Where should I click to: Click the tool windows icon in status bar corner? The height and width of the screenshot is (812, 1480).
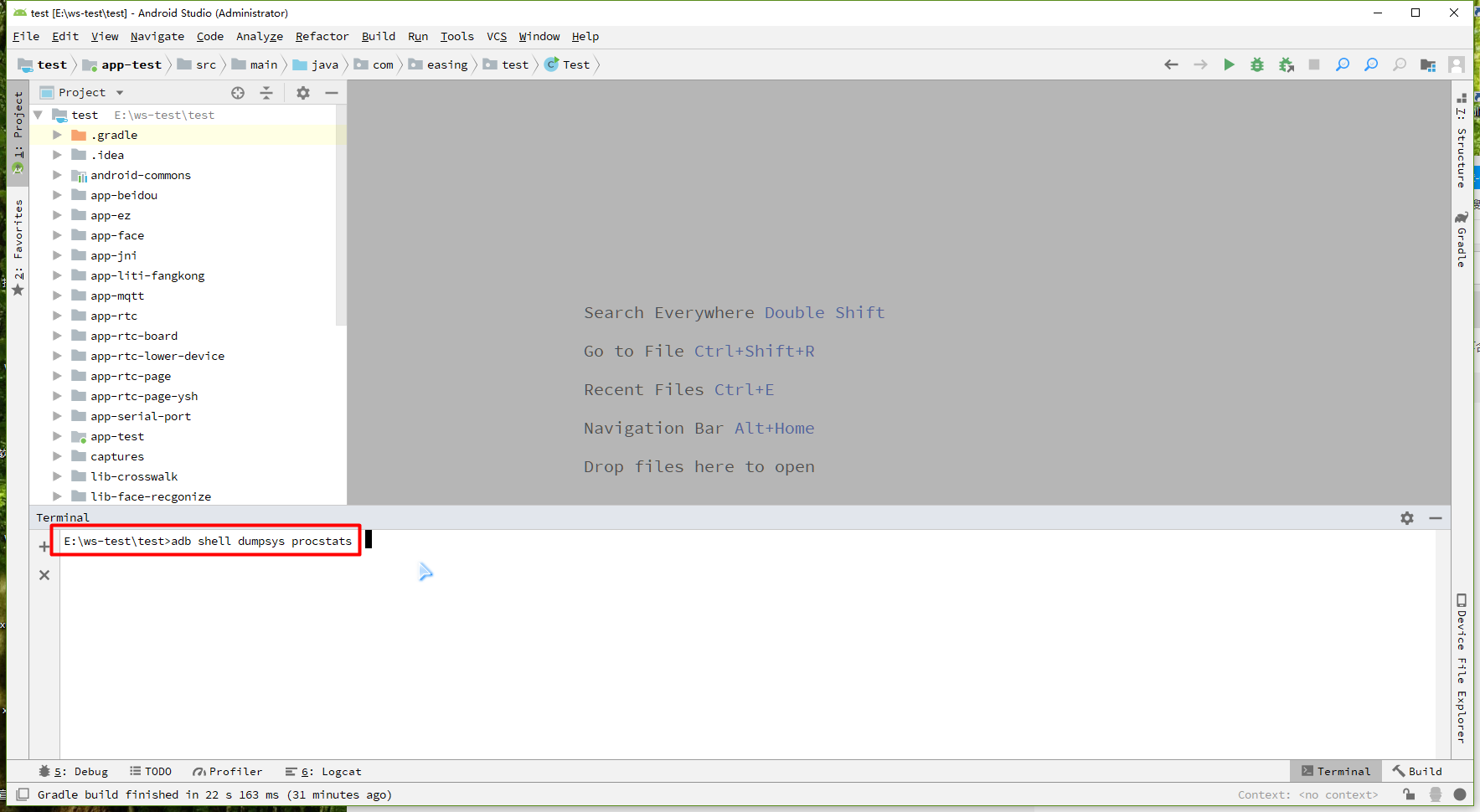[x=23, y=794]
